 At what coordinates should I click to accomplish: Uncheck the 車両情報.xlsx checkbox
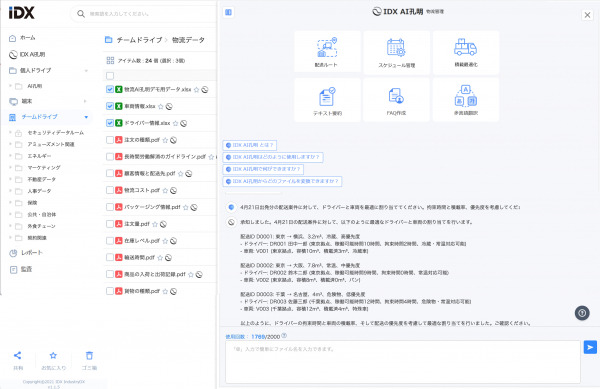point(110,106)
